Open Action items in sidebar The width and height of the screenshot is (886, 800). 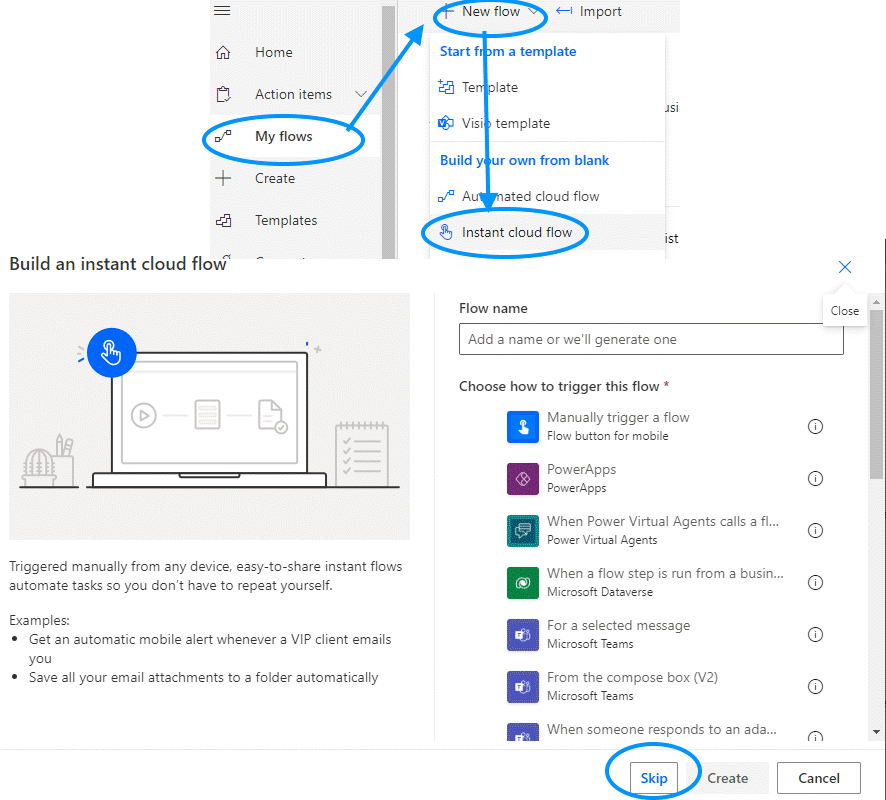pos(293,94)
